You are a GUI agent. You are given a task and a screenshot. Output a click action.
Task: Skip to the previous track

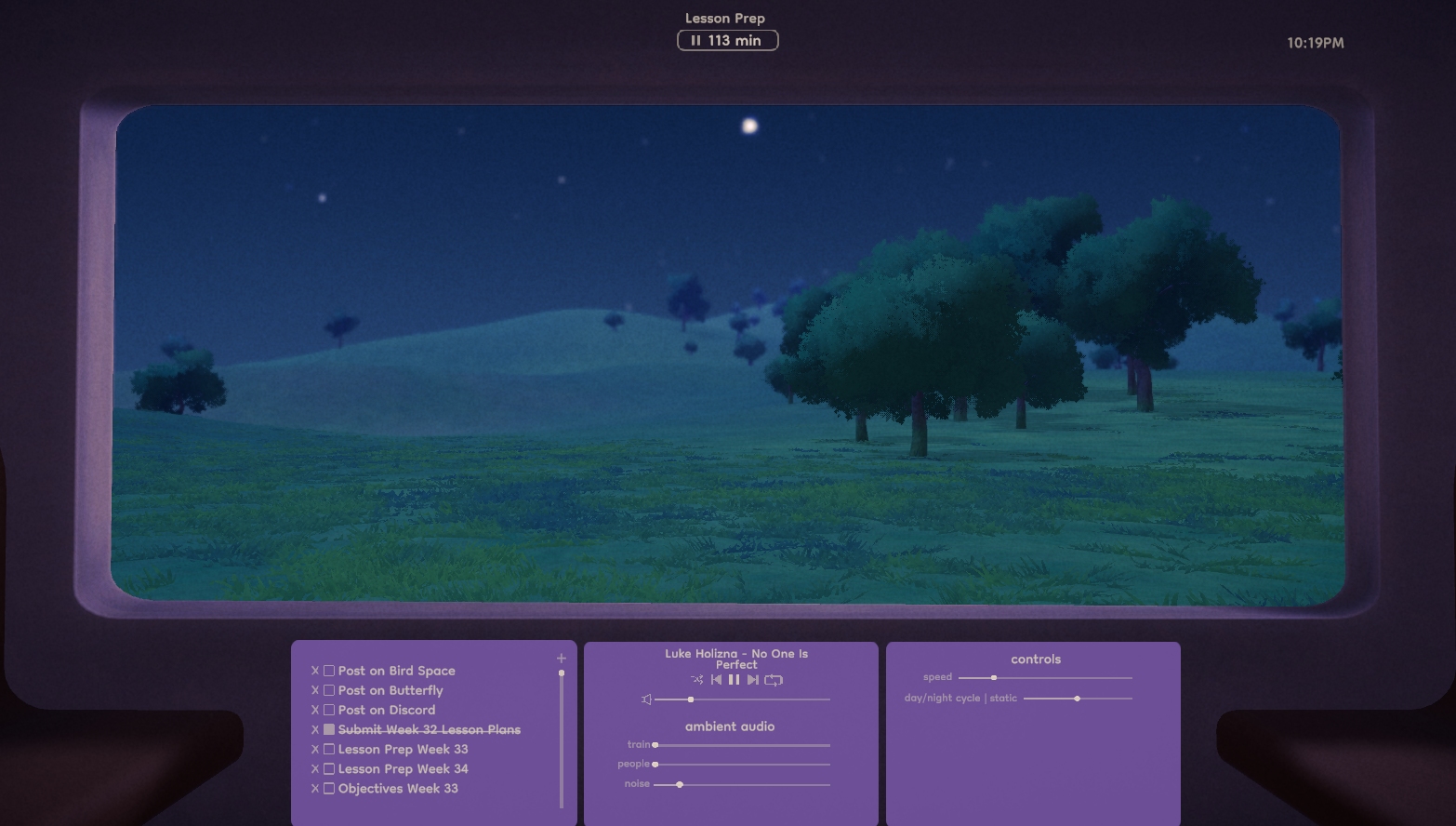click(716, 680)
